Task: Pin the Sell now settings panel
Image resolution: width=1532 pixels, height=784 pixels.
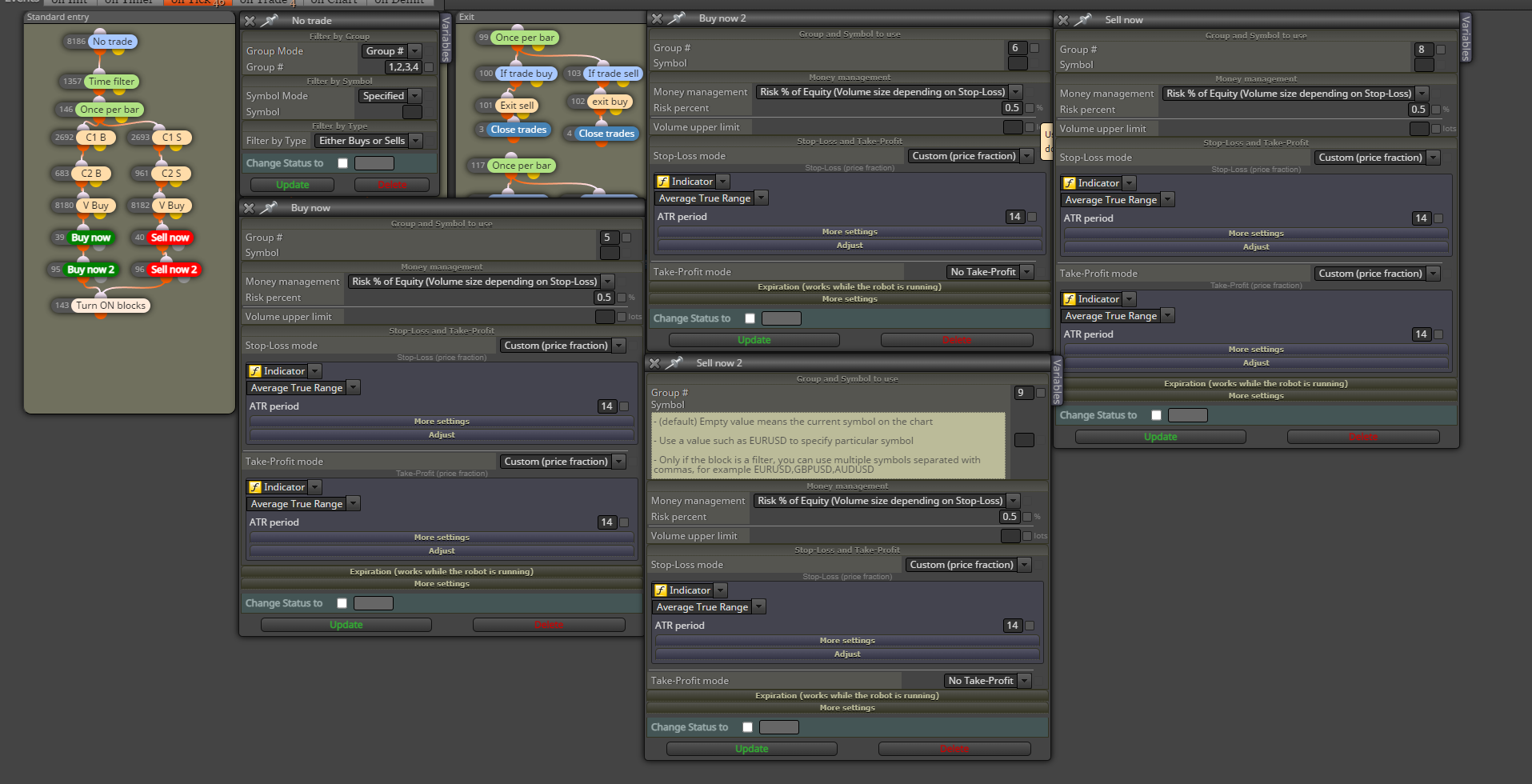Action: point(1084,20)
